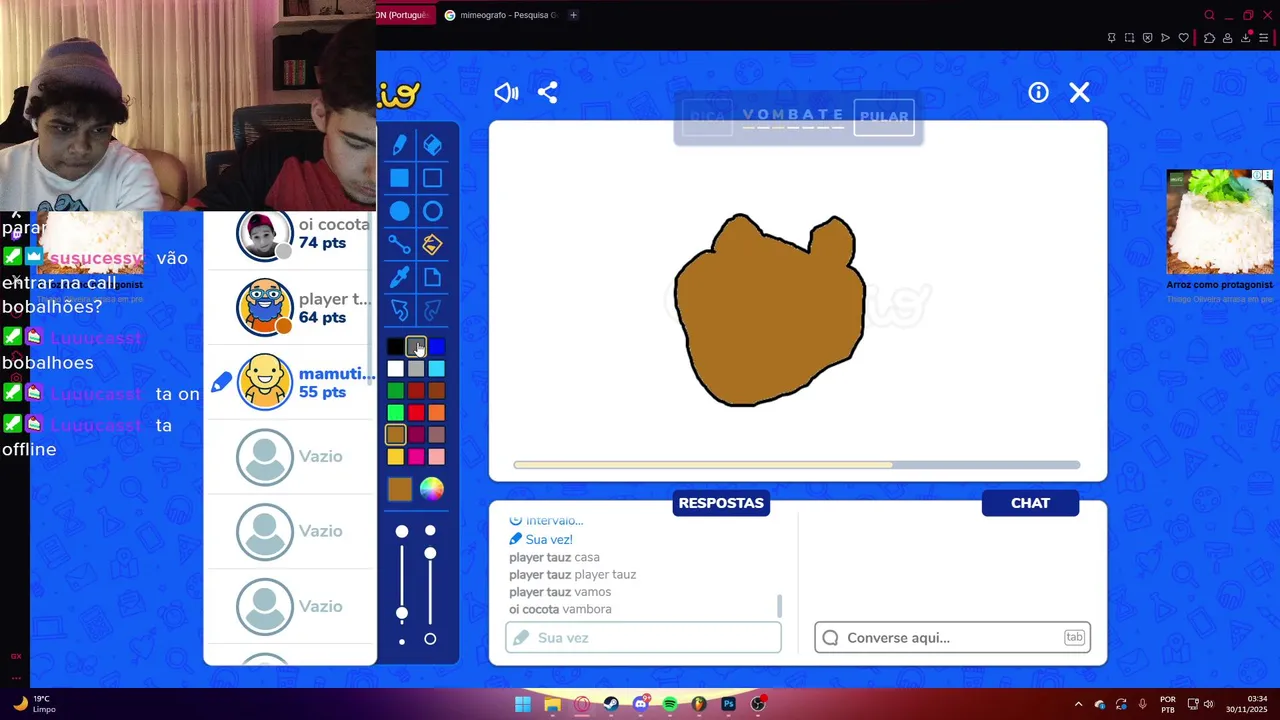Click the answers list scrollbar
Screen dimensions: 1280x720
tap(779, 606)
